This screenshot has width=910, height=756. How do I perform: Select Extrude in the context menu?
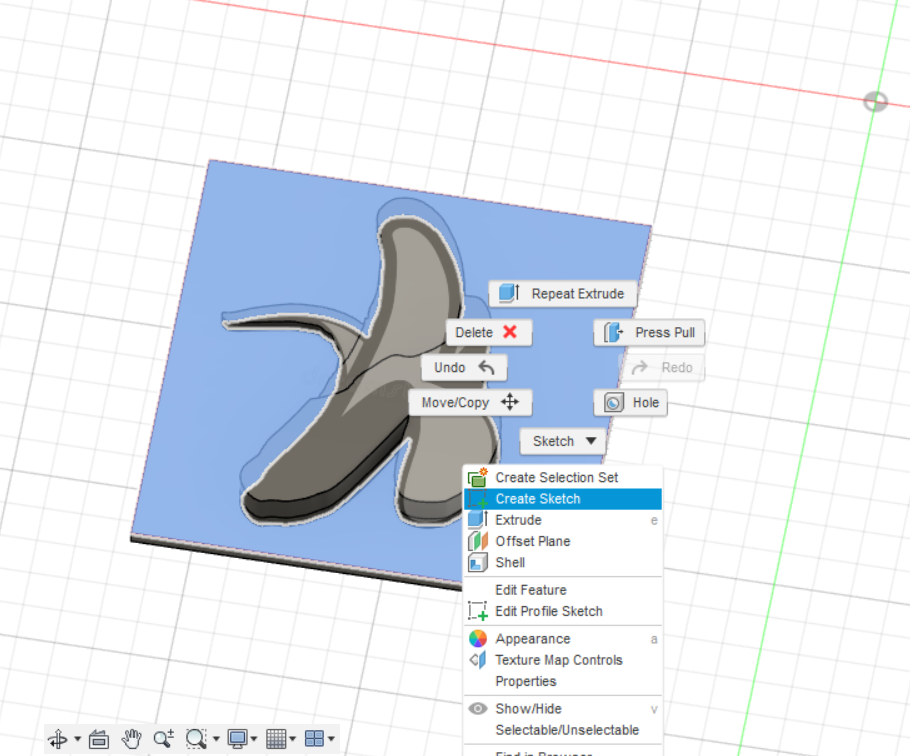tap(563, 520)
